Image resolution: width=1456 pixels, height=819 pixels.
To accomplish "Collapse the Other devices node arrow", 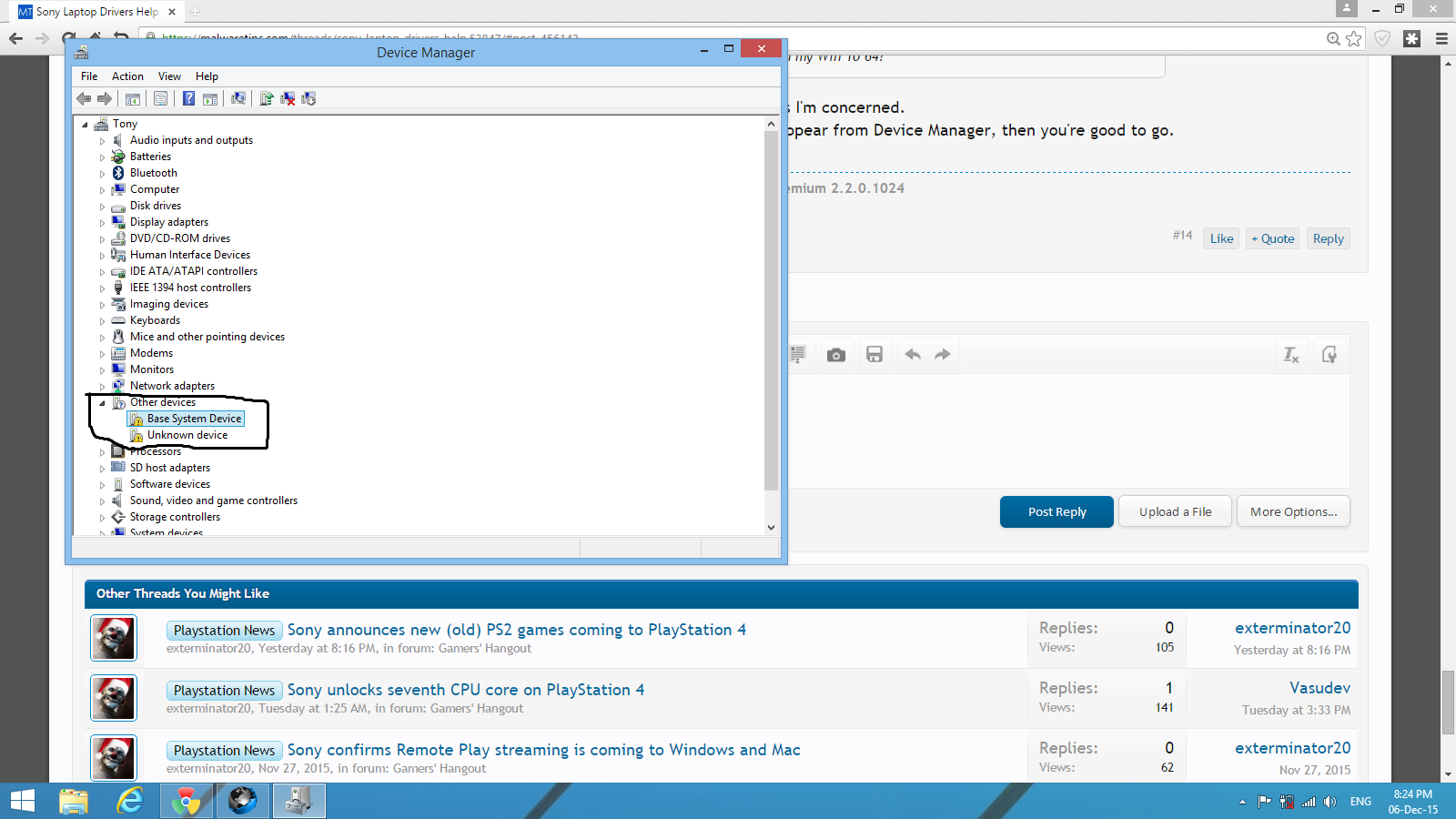I will click(102, 403).
